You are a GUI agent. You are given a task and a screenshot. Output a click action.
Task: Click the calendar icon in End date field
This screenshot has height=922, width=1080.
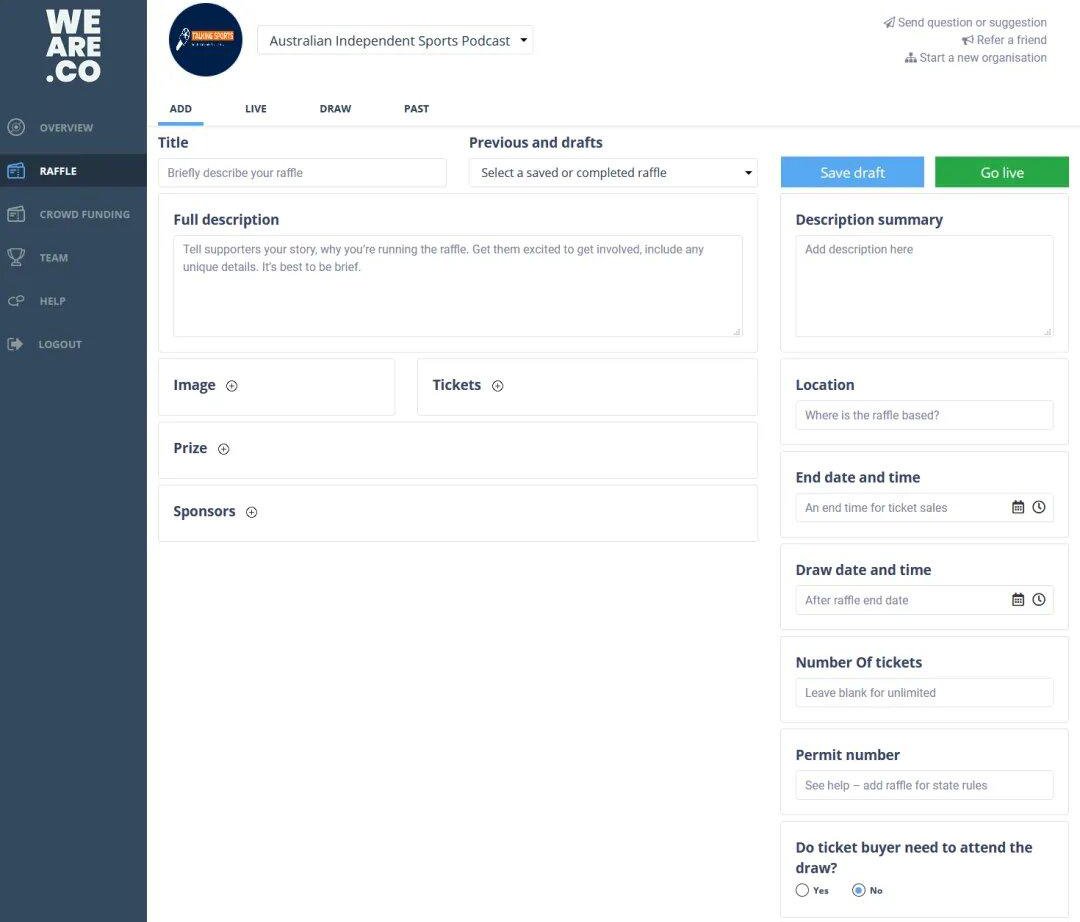point(1018,507)
